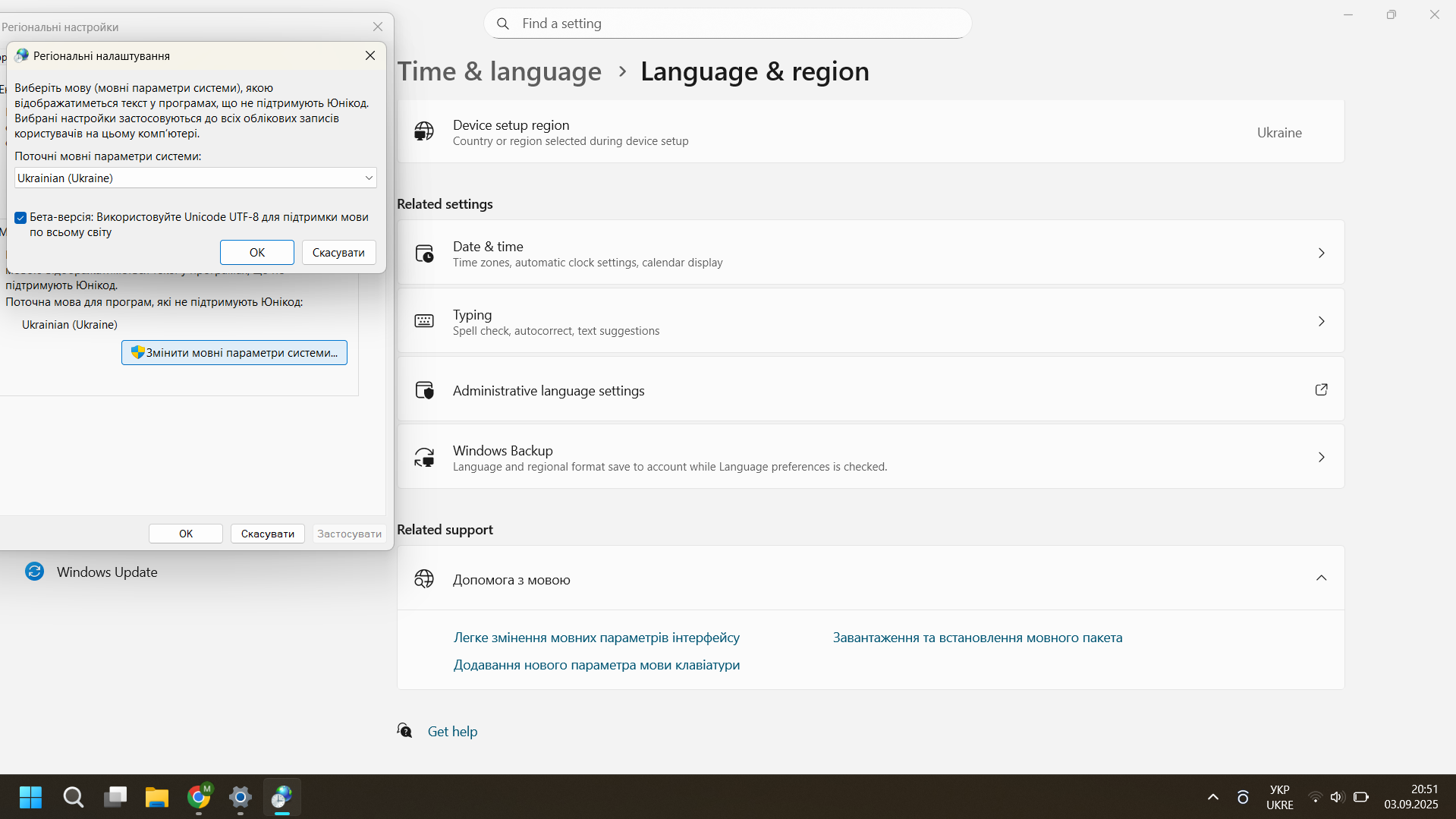Confirm with OK in Регіональні налаштування dialog
This screenshot has width=1456, height=819.
click(257, 252)
